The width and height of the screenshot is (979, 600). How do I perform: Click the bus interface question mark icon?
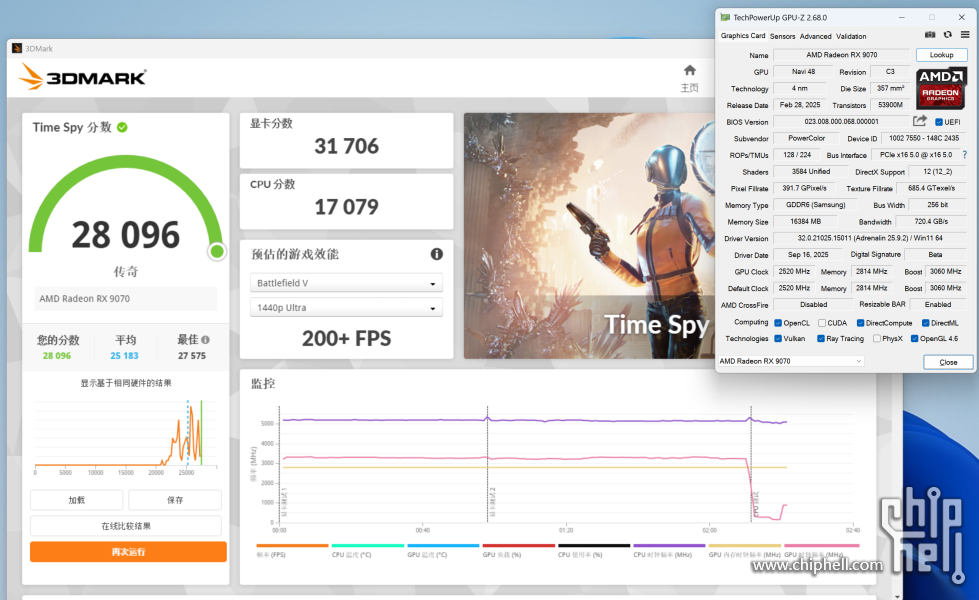pos(964,155)
